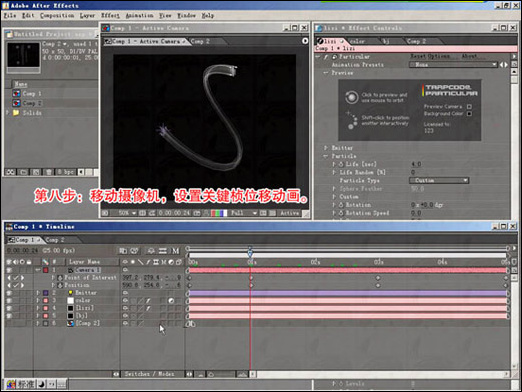The height and width of the screenshot is (392, 522).
Task: Click Reset link in Particular effect
Action: click(x=418, y=56)
